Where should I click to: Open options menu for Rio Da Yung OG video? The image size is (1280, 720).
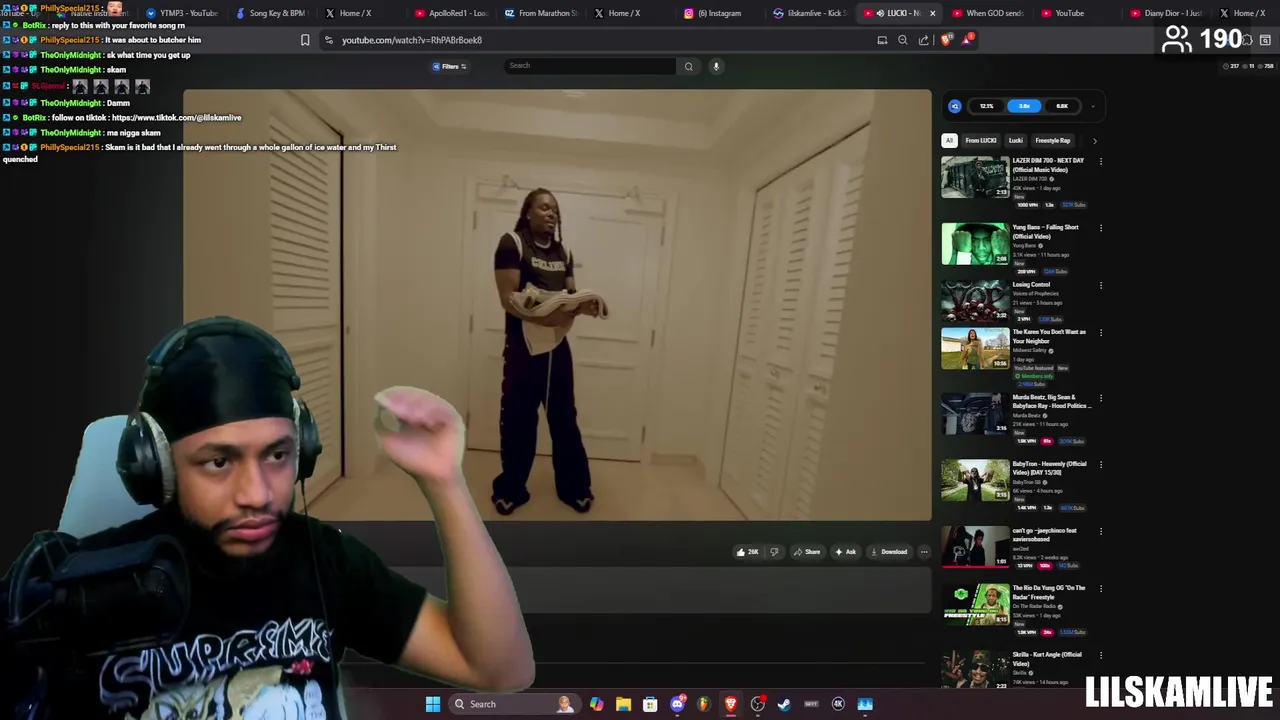(1101, 588)
